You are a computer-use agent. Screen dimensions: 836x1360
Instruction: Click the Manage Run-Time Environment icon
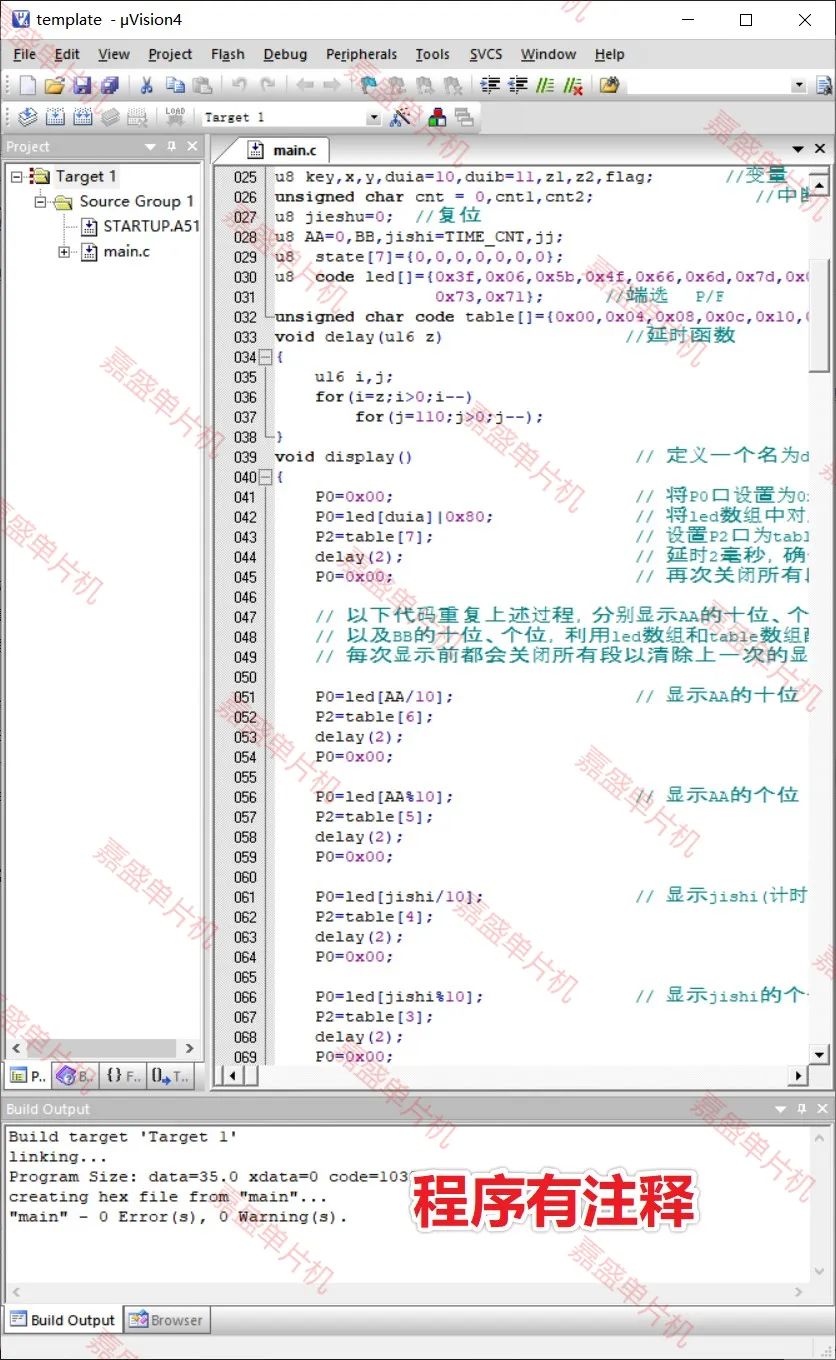[436, 116]
